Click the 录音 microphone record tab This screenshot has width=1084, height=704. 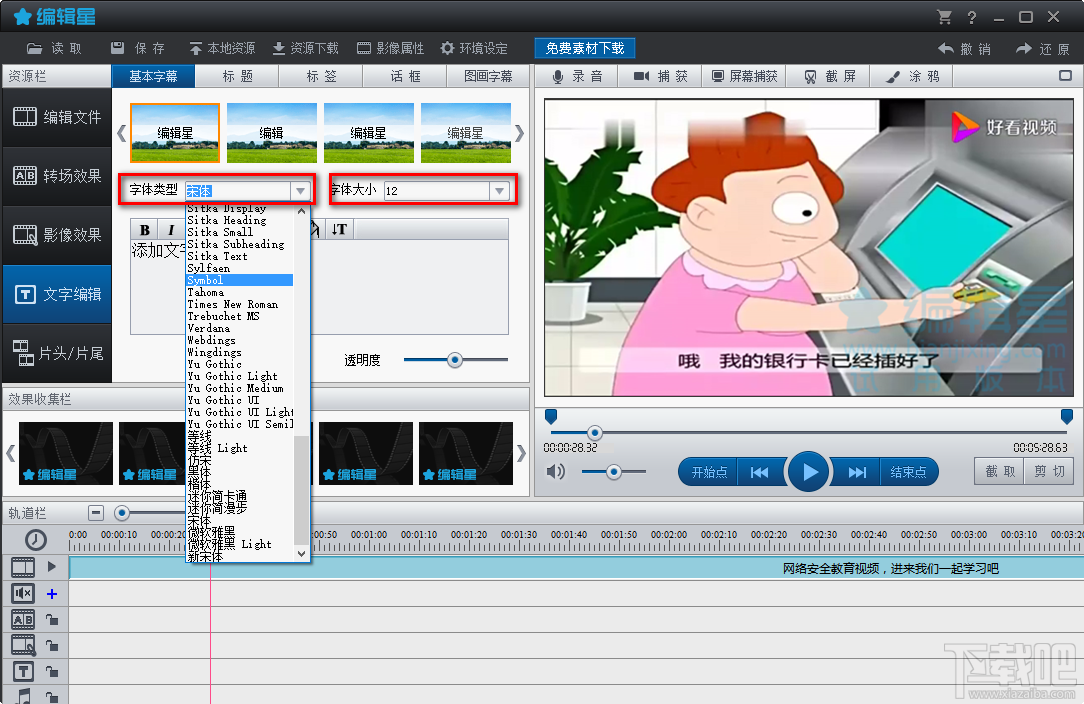577,76
